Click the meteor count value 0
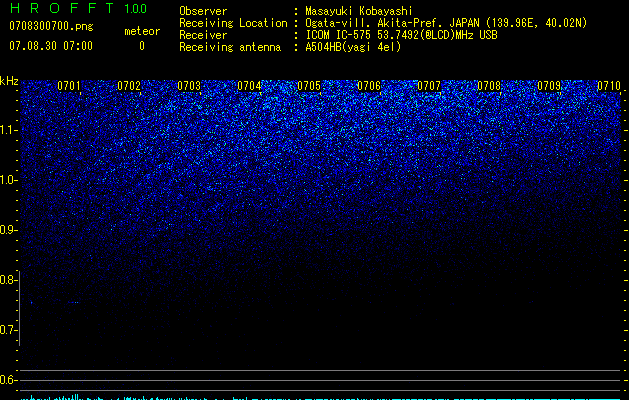The height and width of the screenshot is (400, 629). click(x=142, y=46)
